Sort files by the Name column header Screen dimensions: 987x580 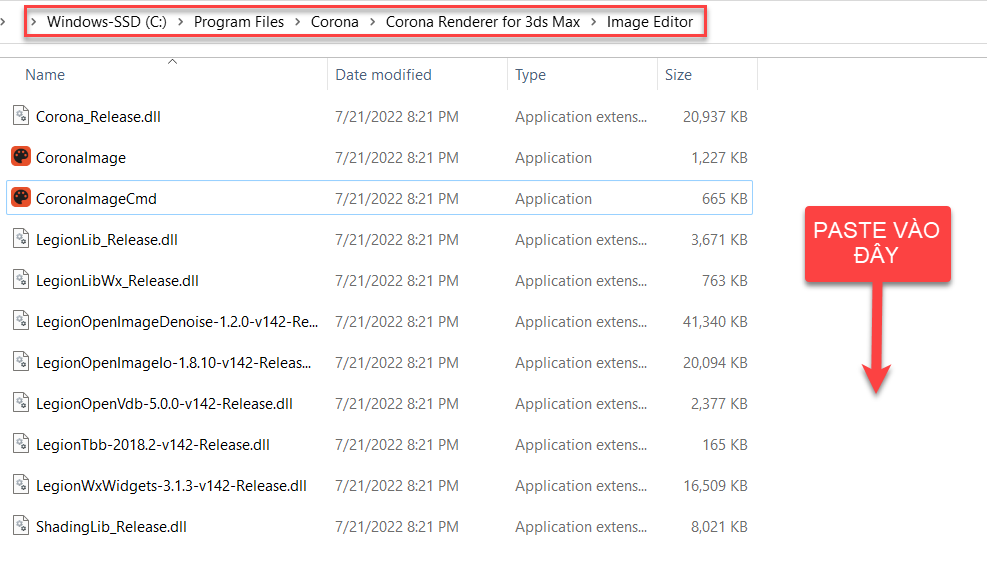pyautogui.click(x=45, y=75)
